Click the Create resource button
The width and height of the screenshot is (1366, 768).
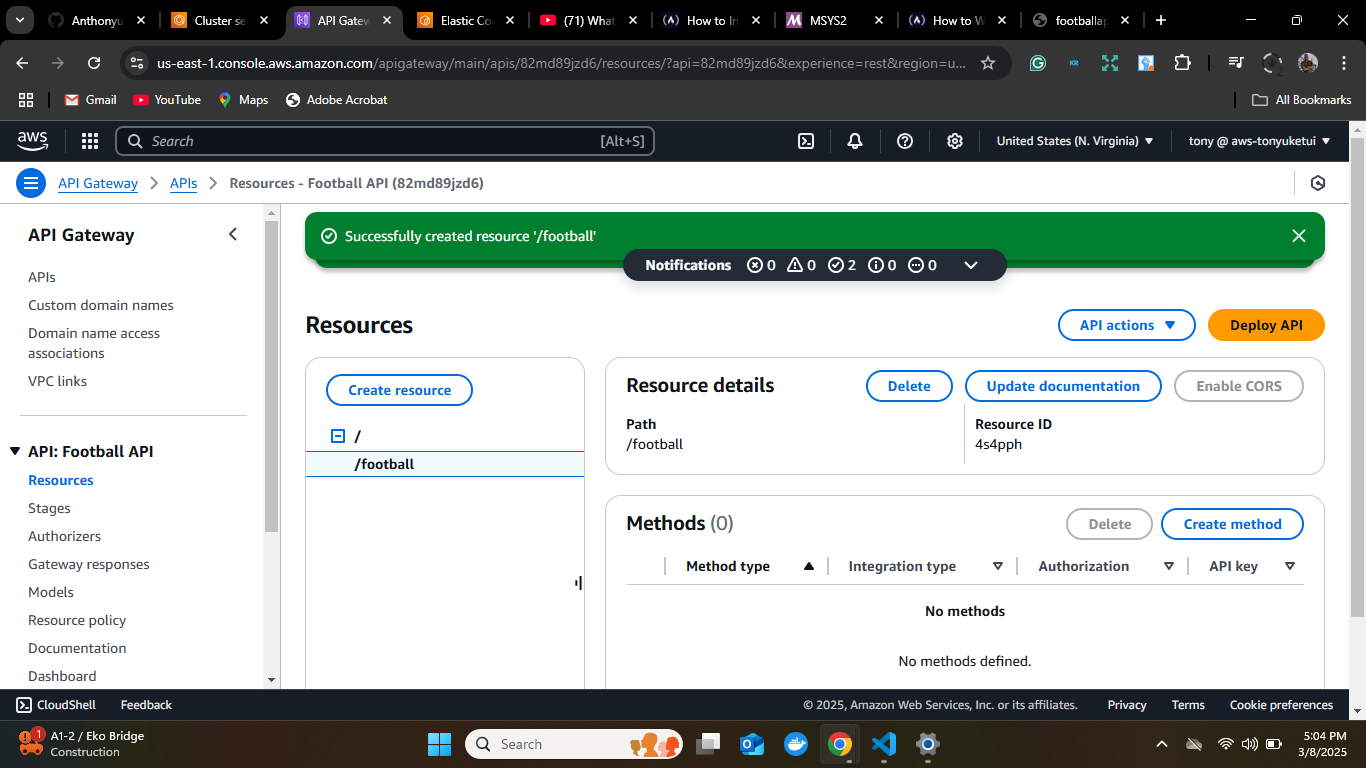pyautogui.click(x=399, y=390)
